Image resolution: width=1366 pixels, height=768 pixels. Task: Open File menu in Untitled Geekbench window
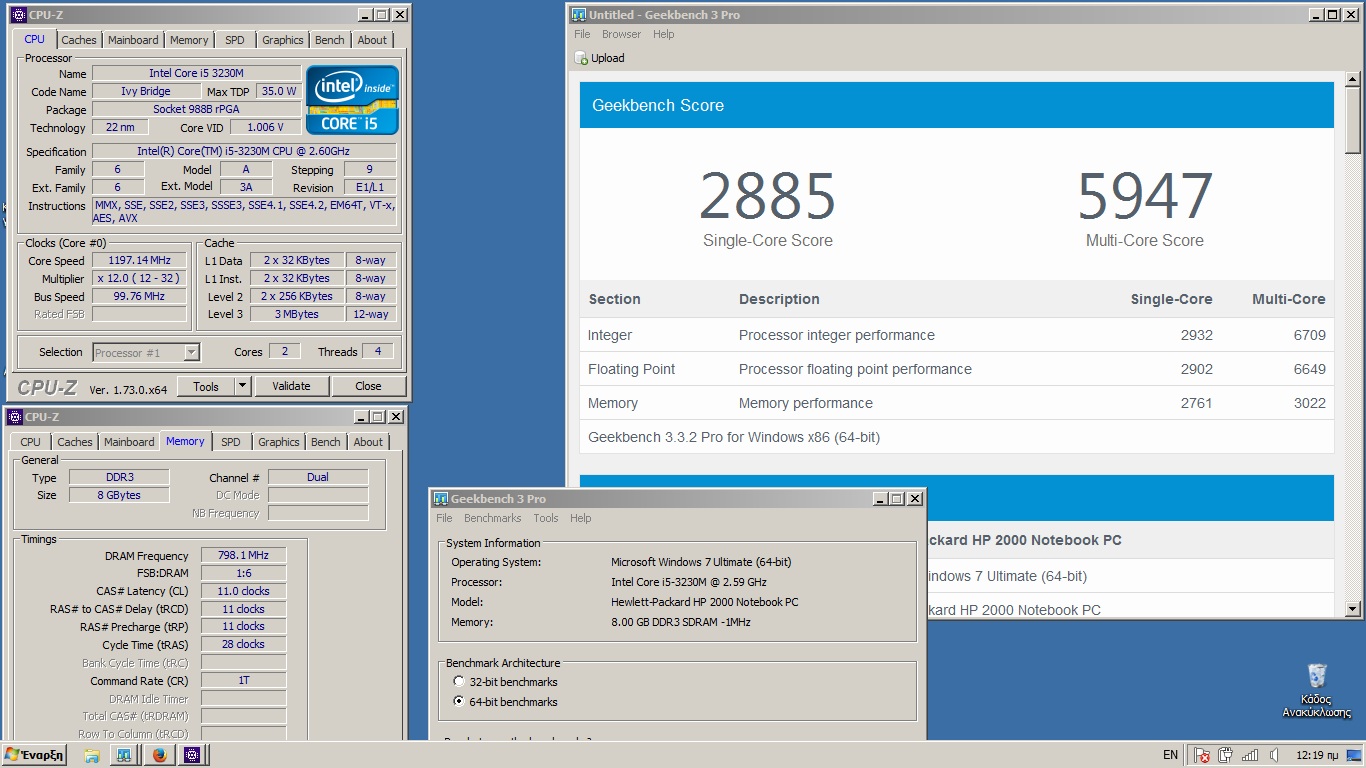coord(582,34)
